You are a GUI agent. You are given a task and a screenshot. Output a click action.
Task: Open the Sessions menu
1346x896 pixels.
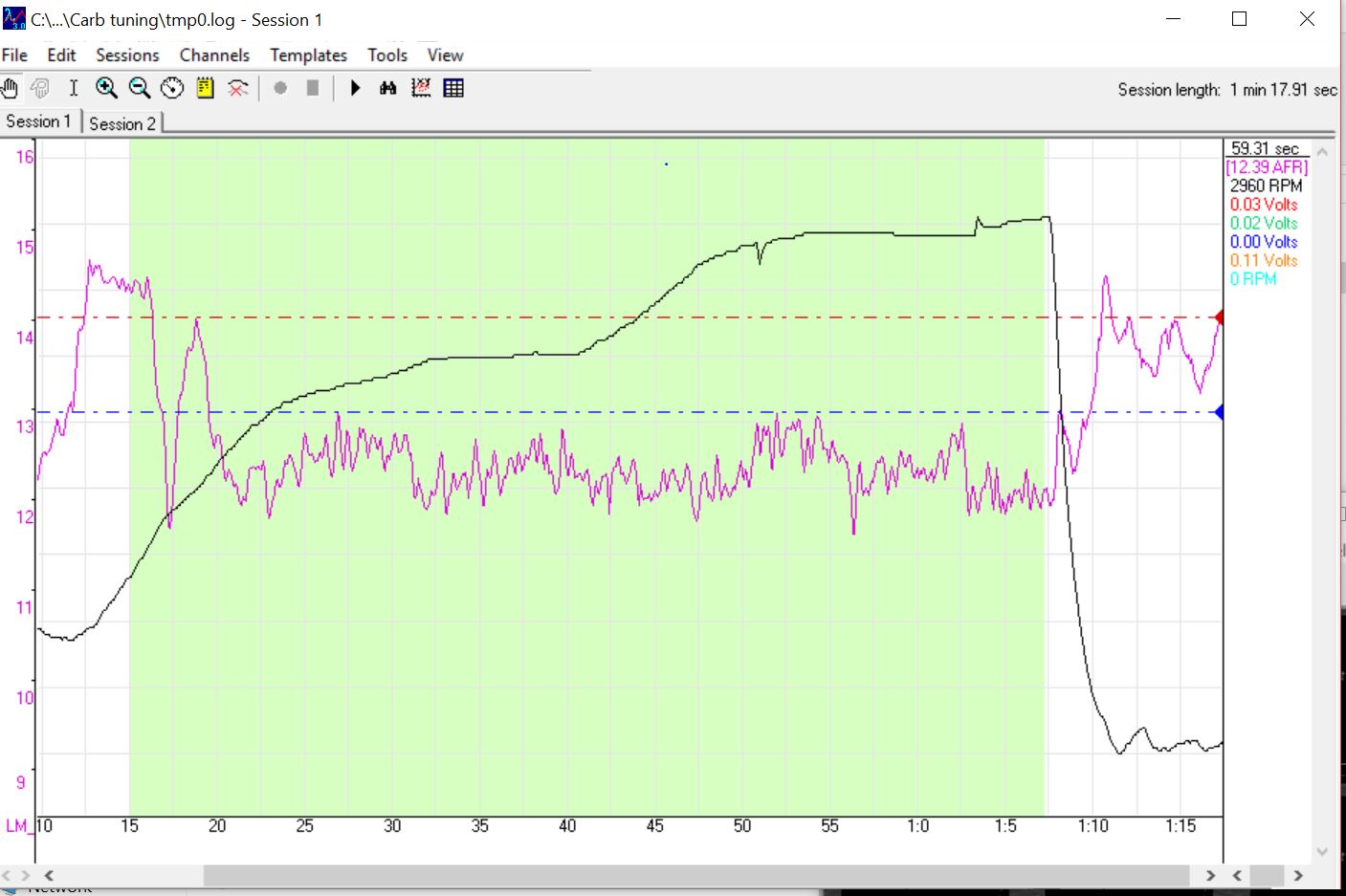[x=127, y=55]
